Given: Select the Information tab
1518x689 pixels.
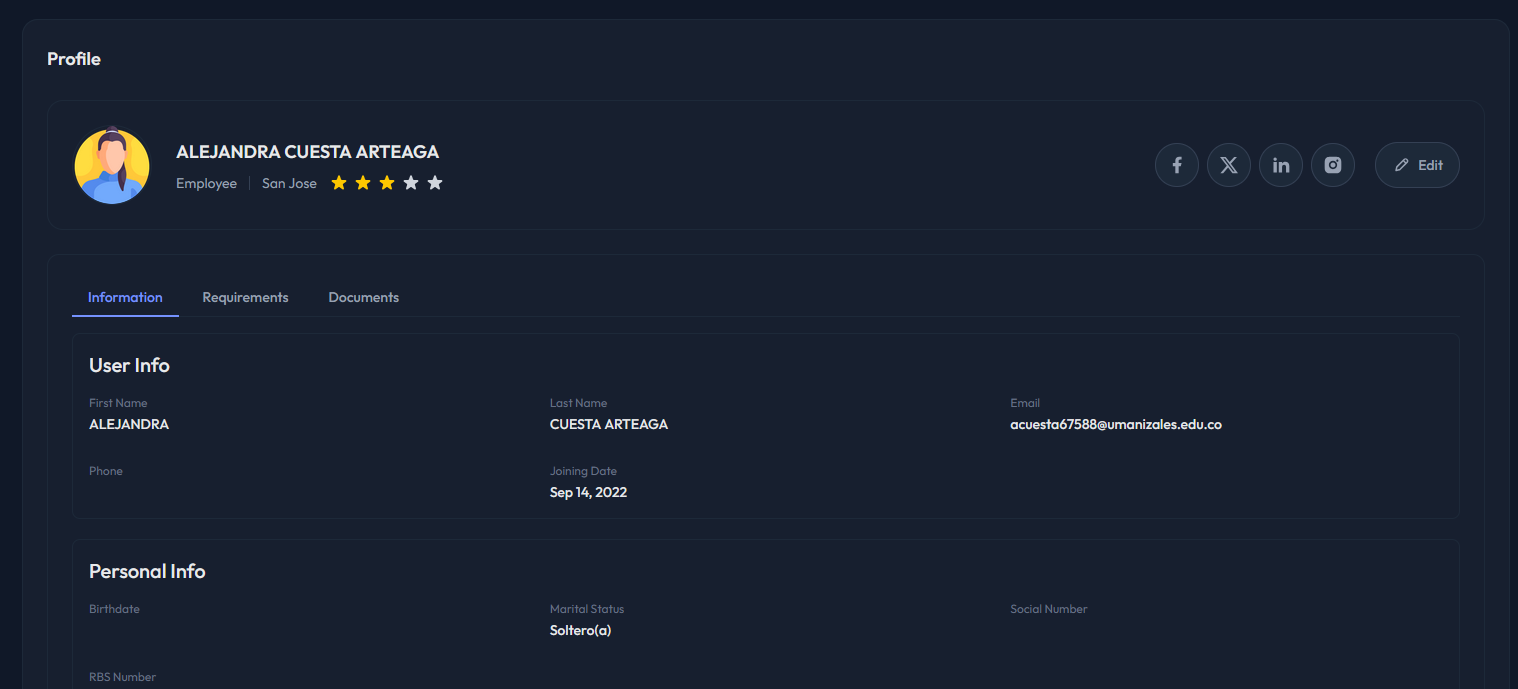Looking at the screenshot, I should 125,297.
